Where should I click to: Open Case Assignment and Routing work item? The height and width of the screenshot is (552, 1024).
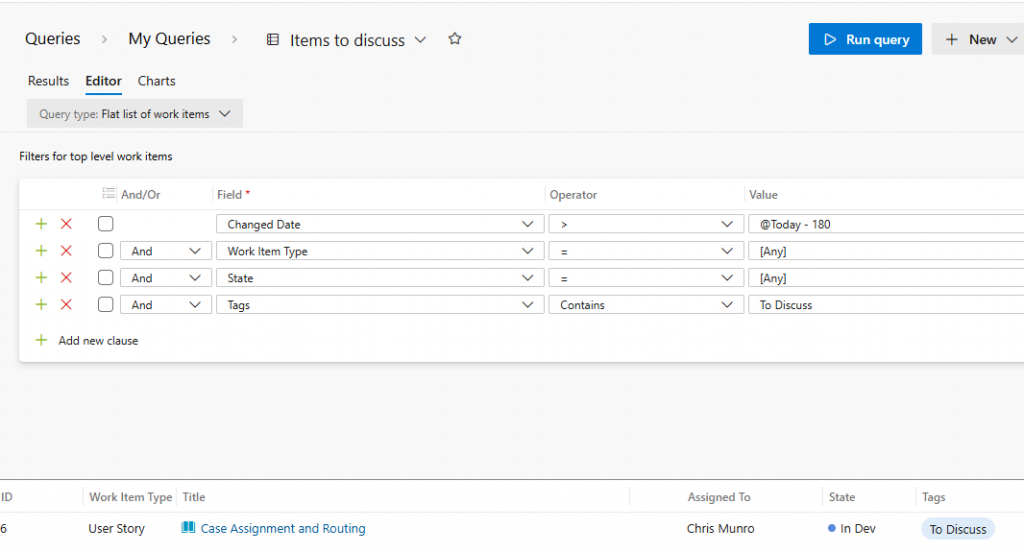pos(283,528)
